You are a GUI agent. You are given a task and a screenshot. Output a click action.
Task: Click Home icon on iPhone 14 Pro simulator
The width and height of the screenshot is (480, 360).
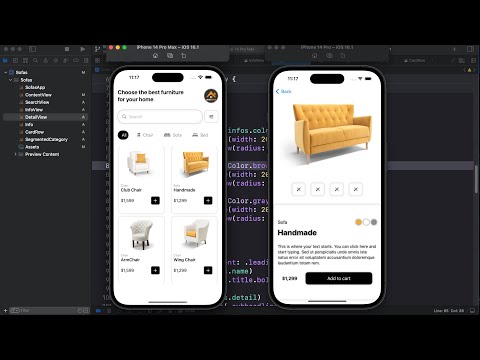click(314, 56)
